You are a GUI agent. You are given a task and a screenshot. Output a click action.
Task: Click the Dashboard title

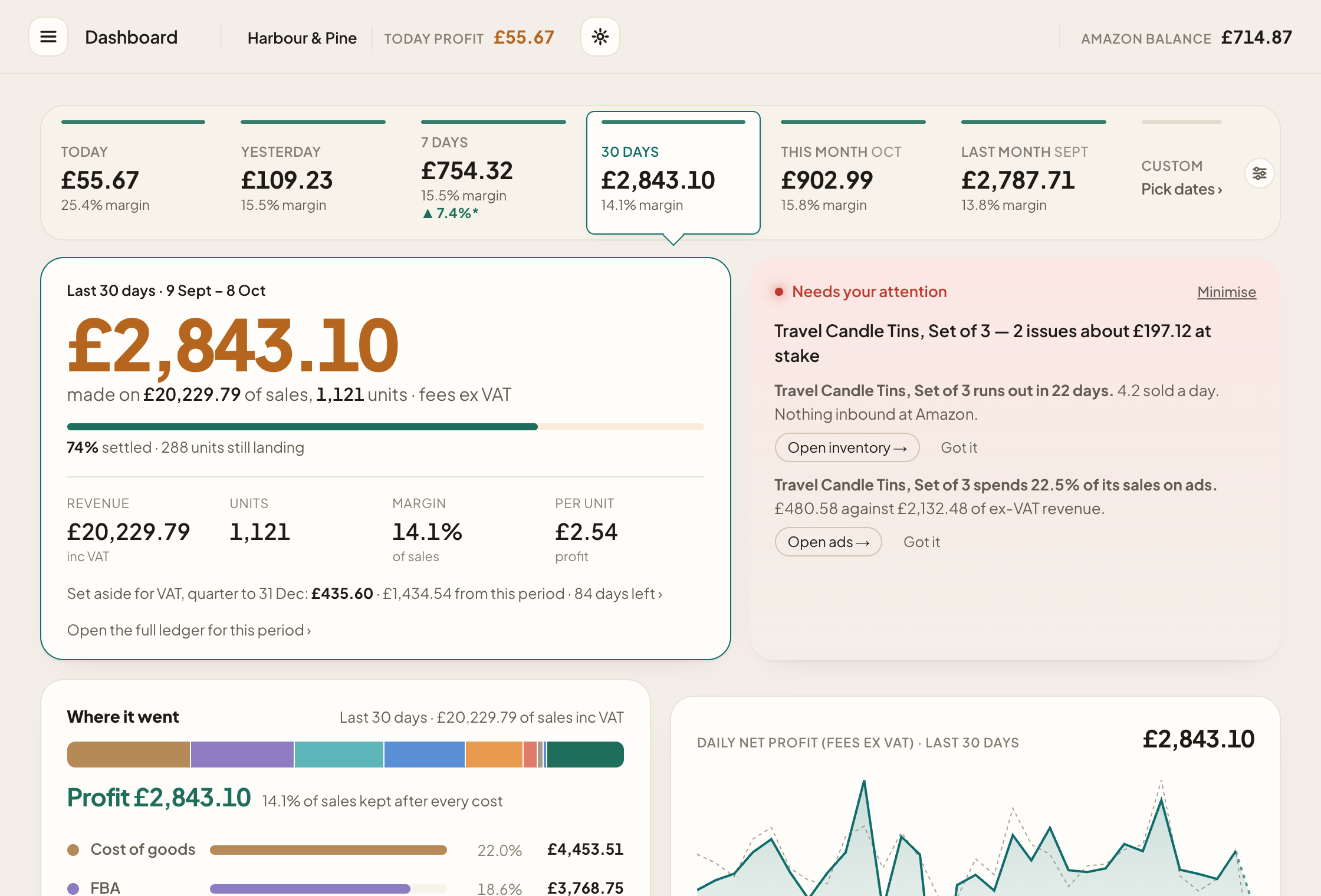[131, 37]
